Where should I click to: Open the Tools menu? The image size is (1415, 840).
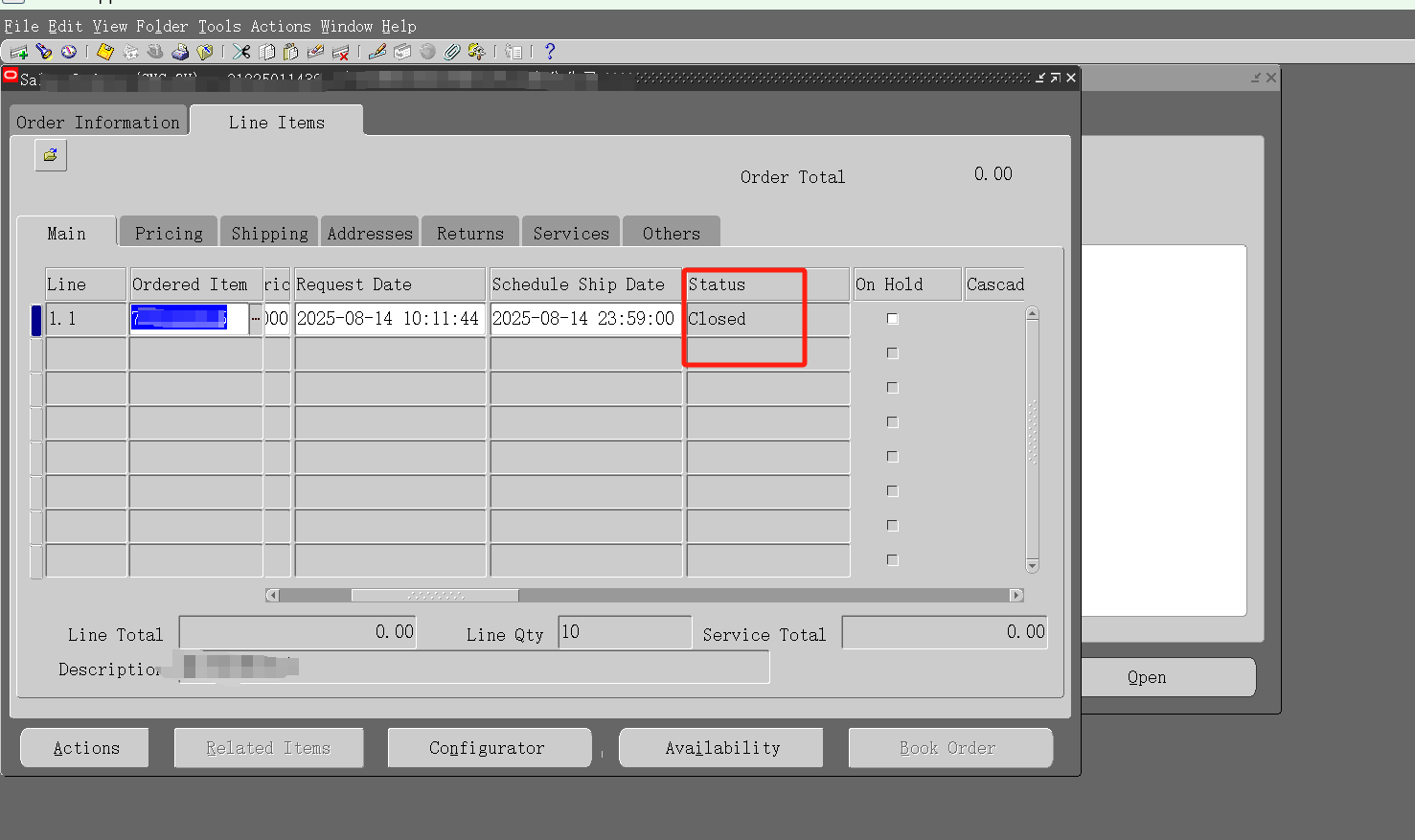tap(219, 27)
